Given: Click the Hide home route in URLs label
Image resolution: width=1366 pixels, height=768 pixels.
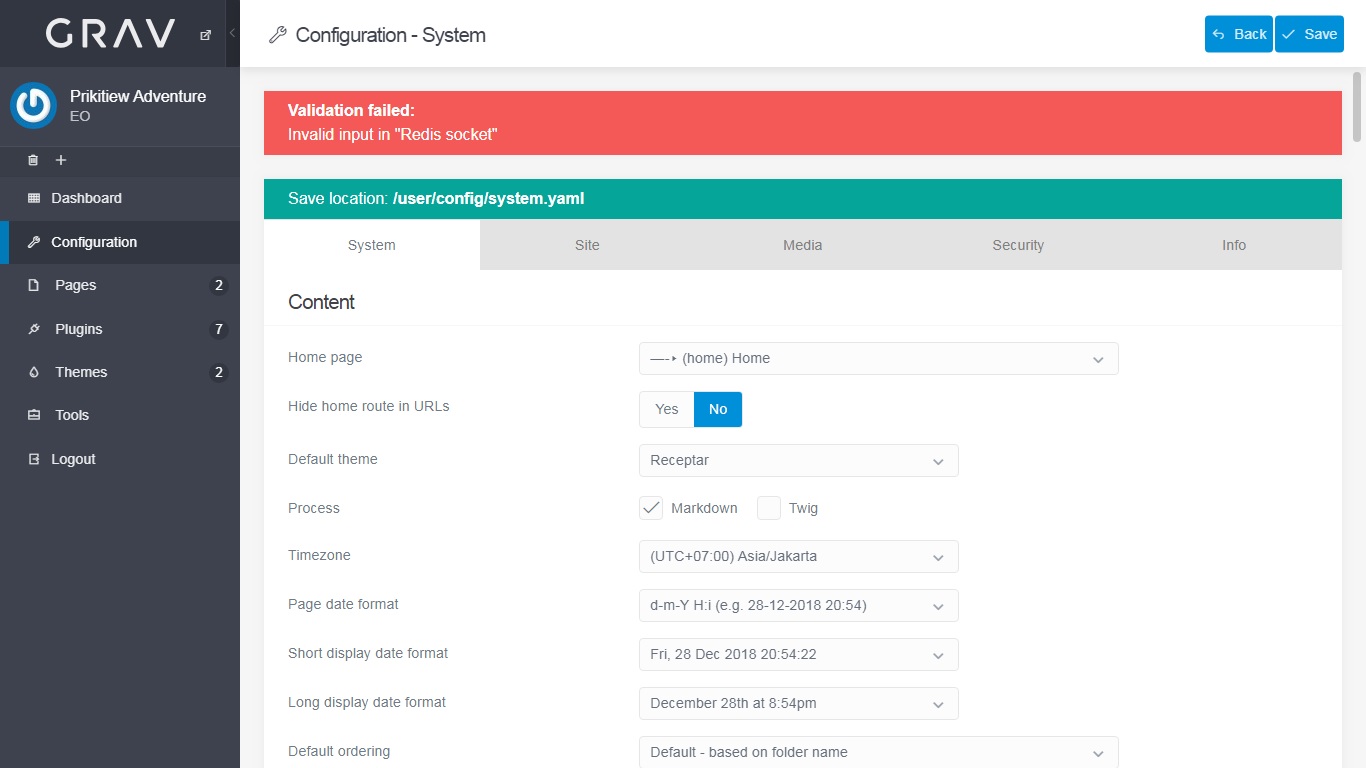Looking at the screenshot, I should (x=369, y=406).
